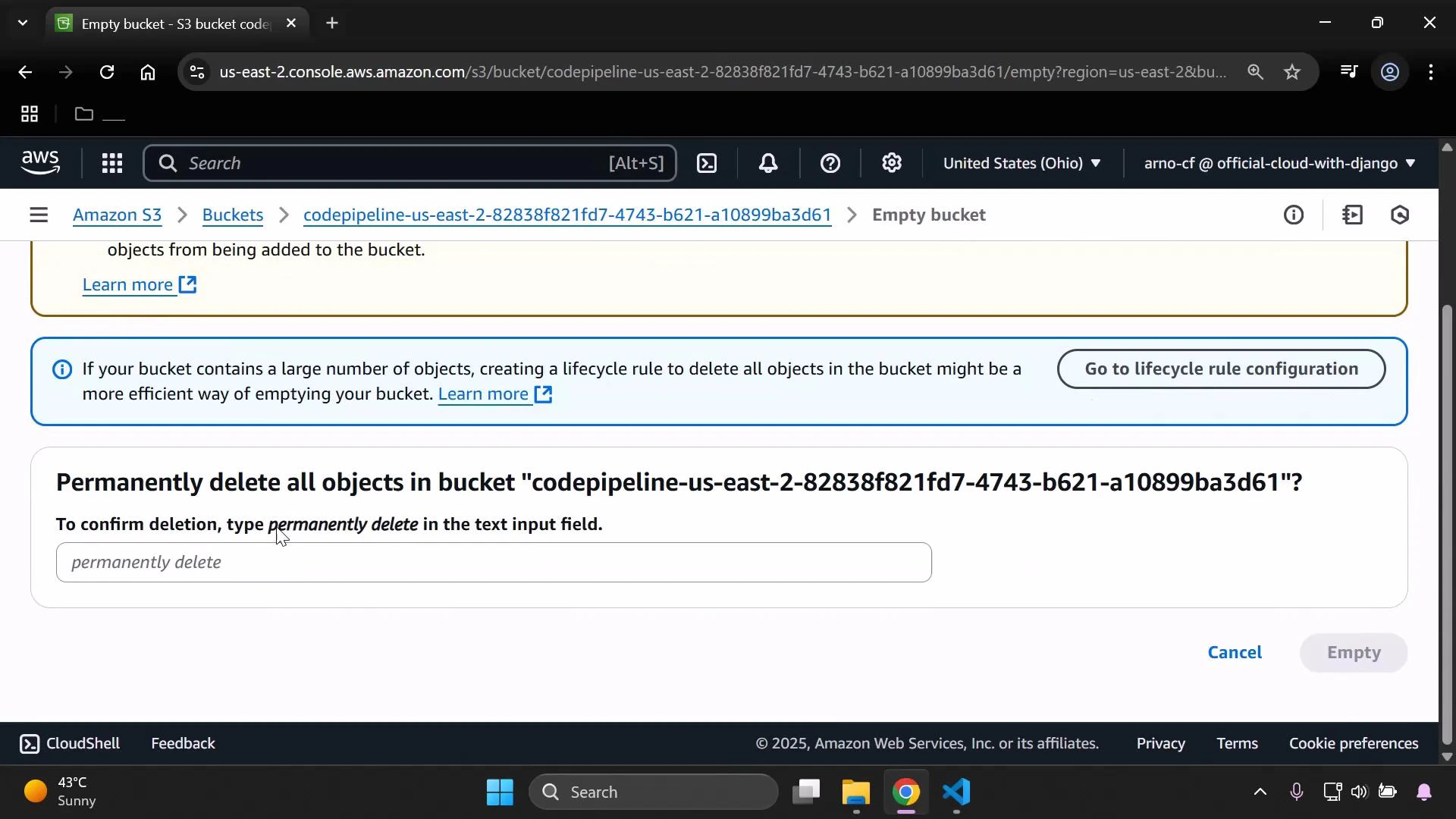Open the arno-cf account dropdown
Image resolution: width=1456 pixels, height=819 pixels.
(1278, 163)
